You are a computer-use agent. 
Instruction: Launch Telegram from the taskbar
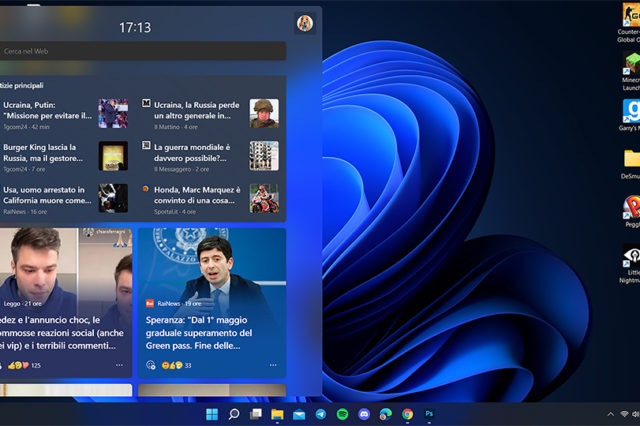[x=320, y=414]
